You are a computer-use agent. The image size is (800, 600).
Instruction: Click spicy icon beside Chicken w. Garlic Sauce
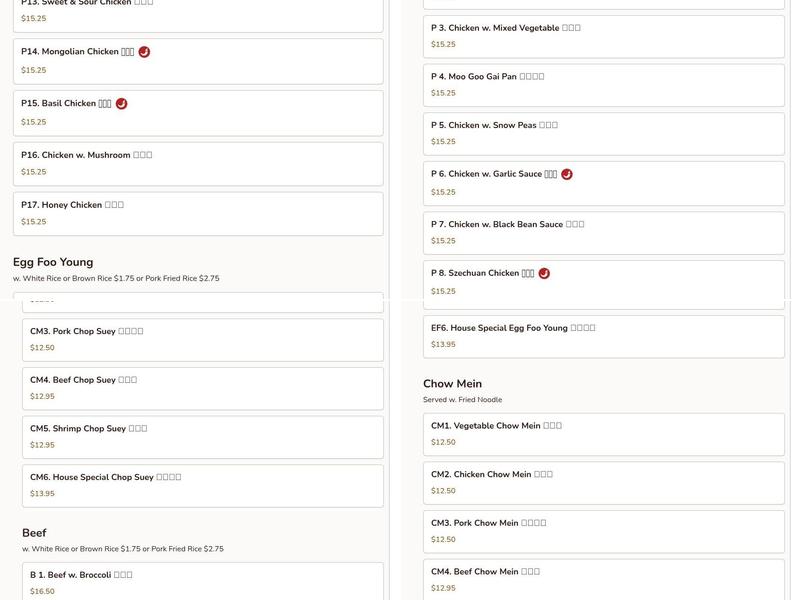[567, 174]
